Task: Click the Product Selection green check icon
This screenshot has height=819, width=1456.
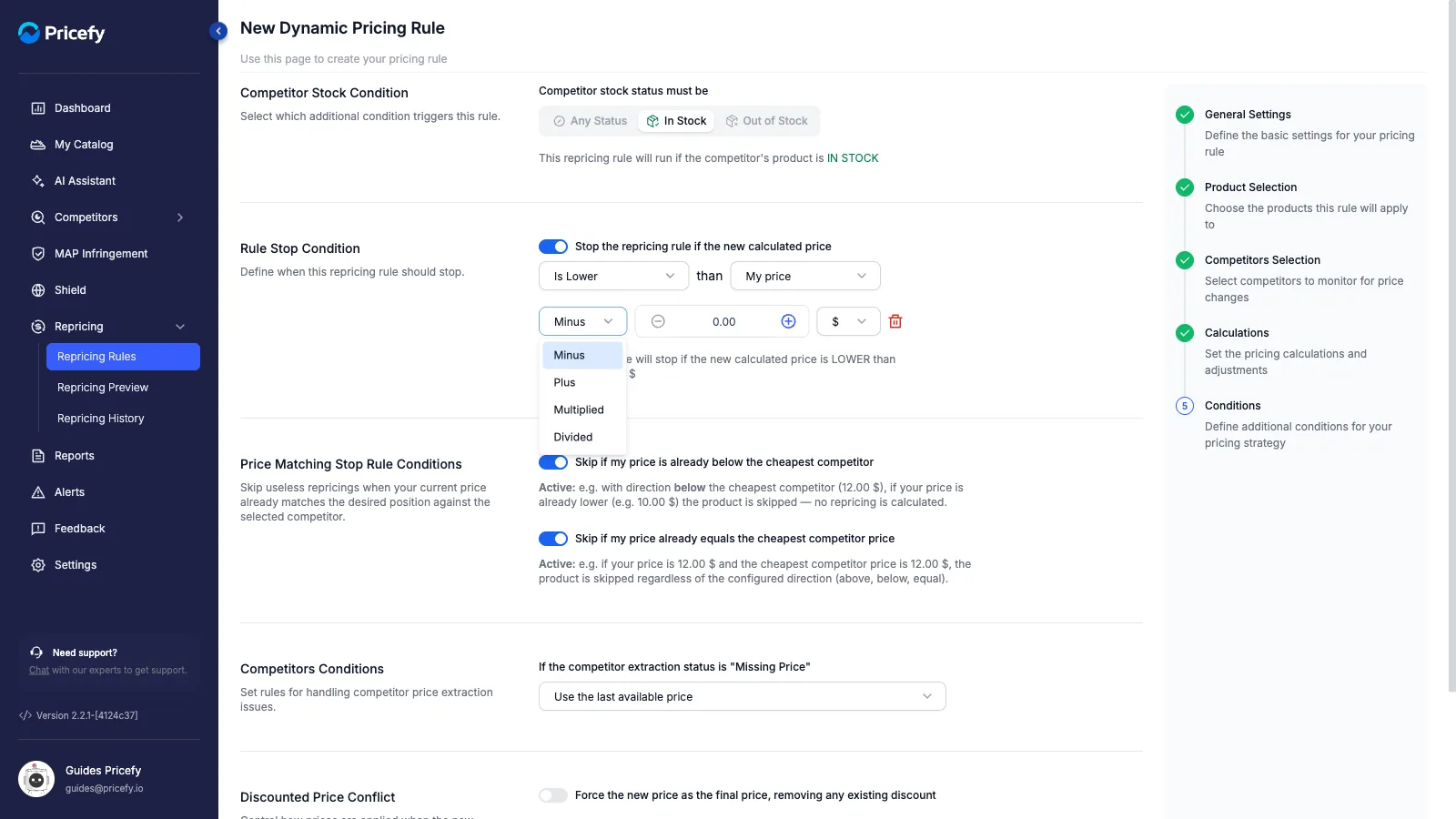Action: [x=1185, y=187]
